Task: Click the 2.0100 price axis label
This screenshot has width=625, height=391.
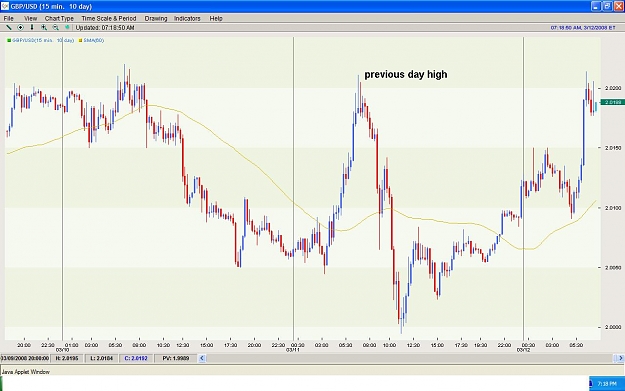Action: [613, 208]
